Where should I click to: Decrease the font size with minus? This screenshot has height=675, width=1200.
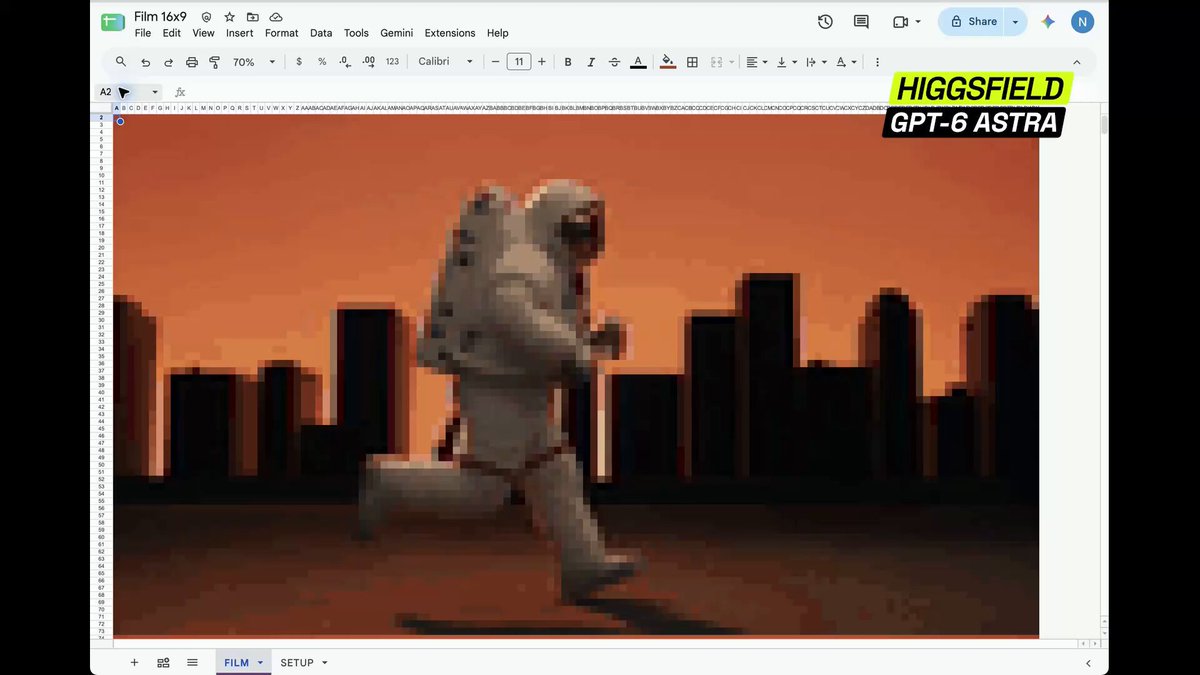coord(495,62)
